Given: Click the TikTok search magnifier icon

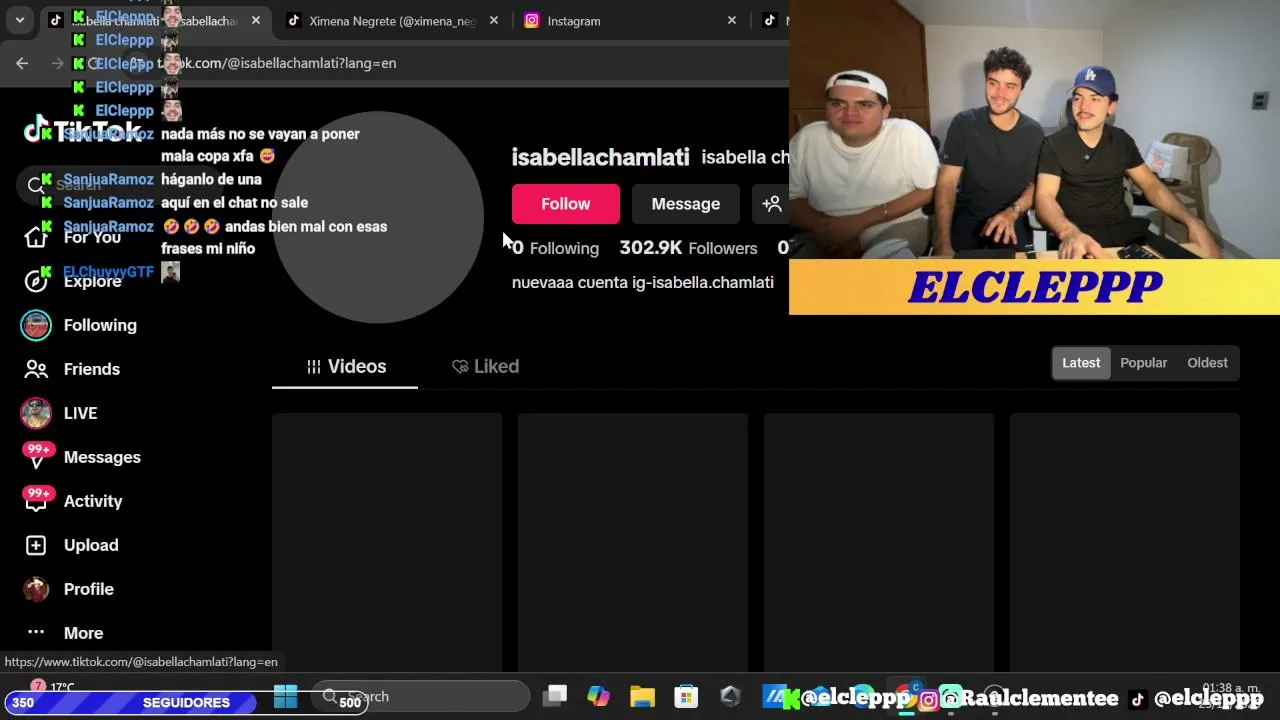Looking at the screenshot, I should [x=36, y=185].
